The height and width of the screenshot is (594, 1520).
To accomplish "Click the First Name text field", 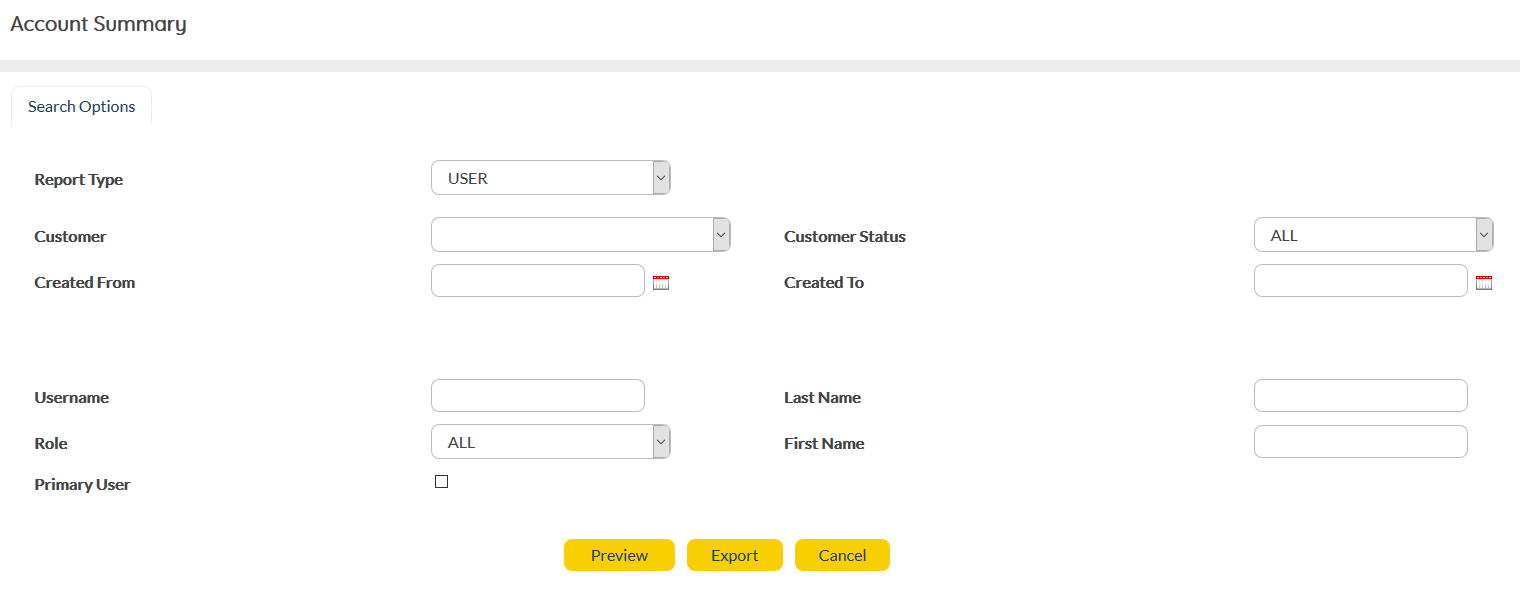I will (1360, 442).
